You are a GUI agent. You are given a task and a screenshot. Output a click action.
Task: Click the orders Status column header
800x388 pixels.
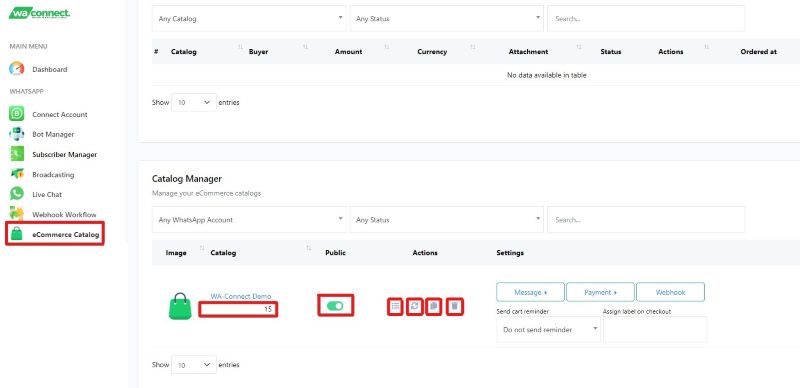611,52
